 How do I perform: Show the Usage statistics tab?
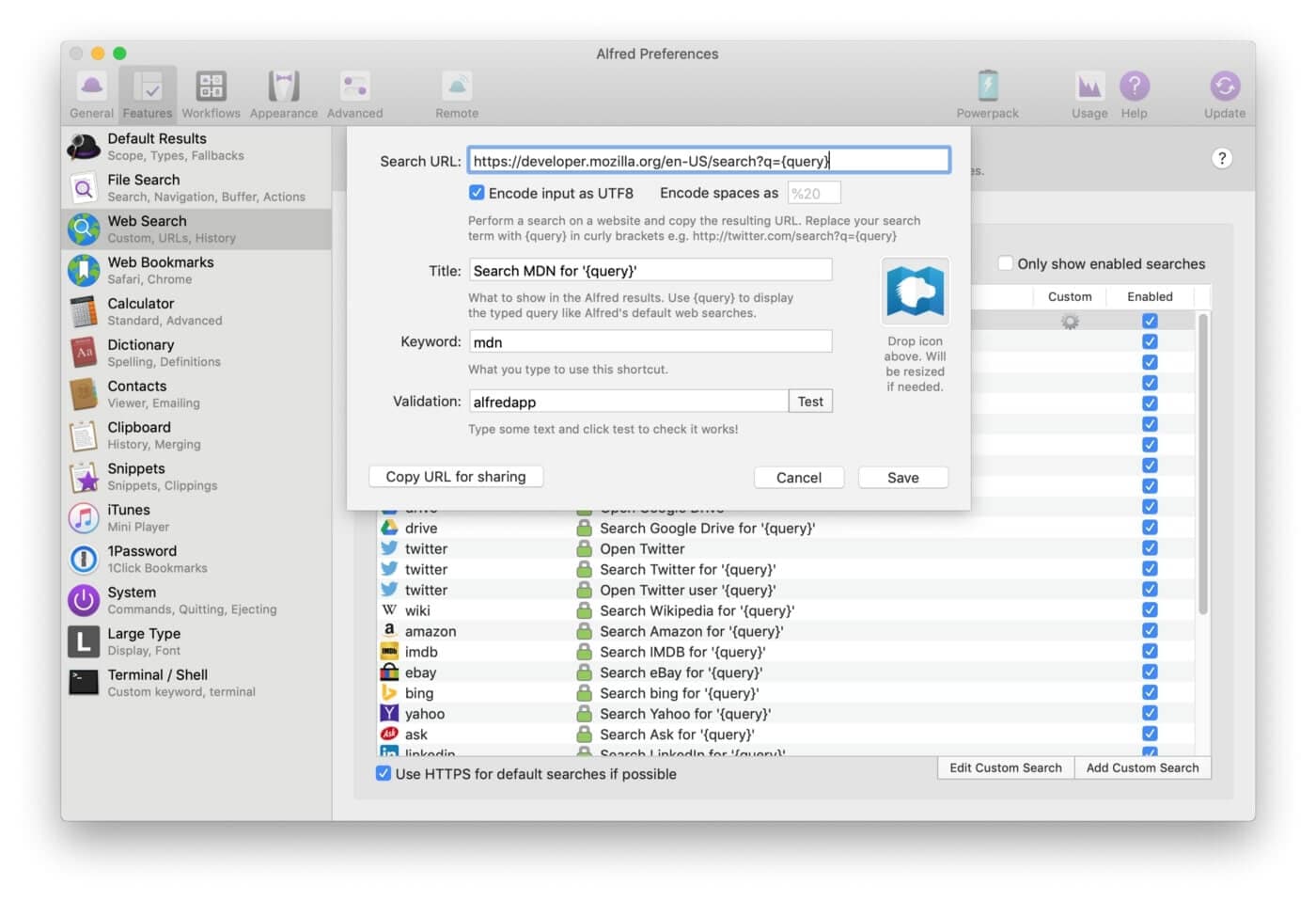point(1089,95)
